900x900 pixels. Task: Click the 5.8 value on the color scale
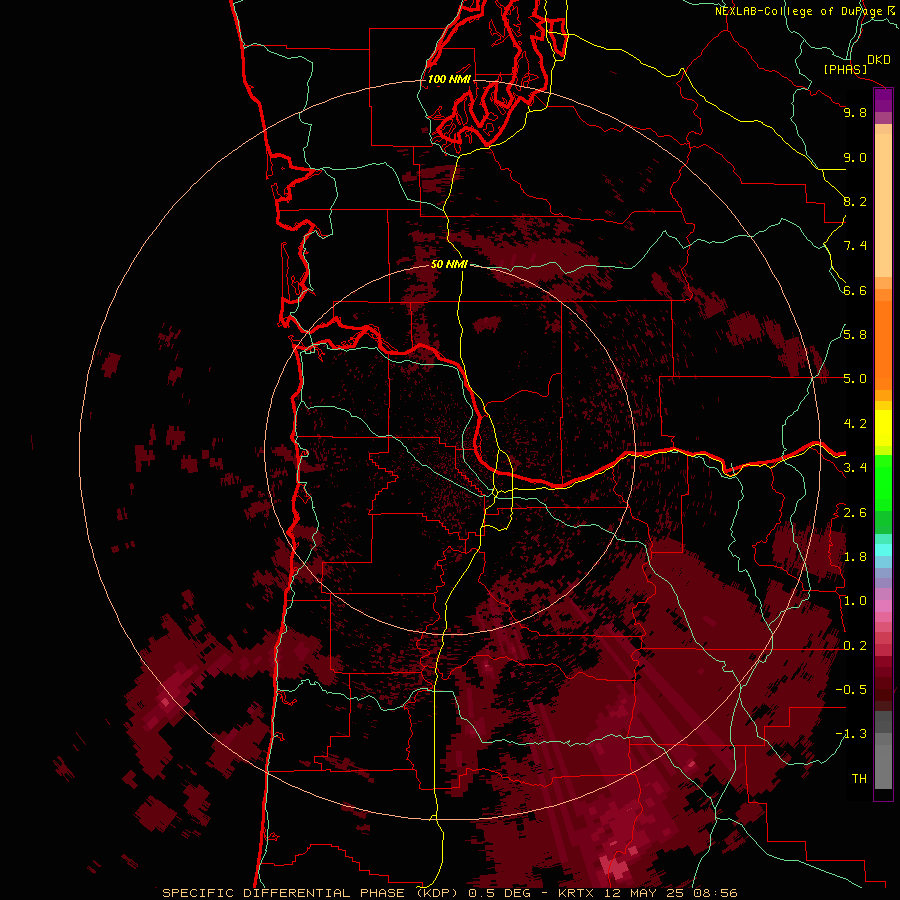855,334
